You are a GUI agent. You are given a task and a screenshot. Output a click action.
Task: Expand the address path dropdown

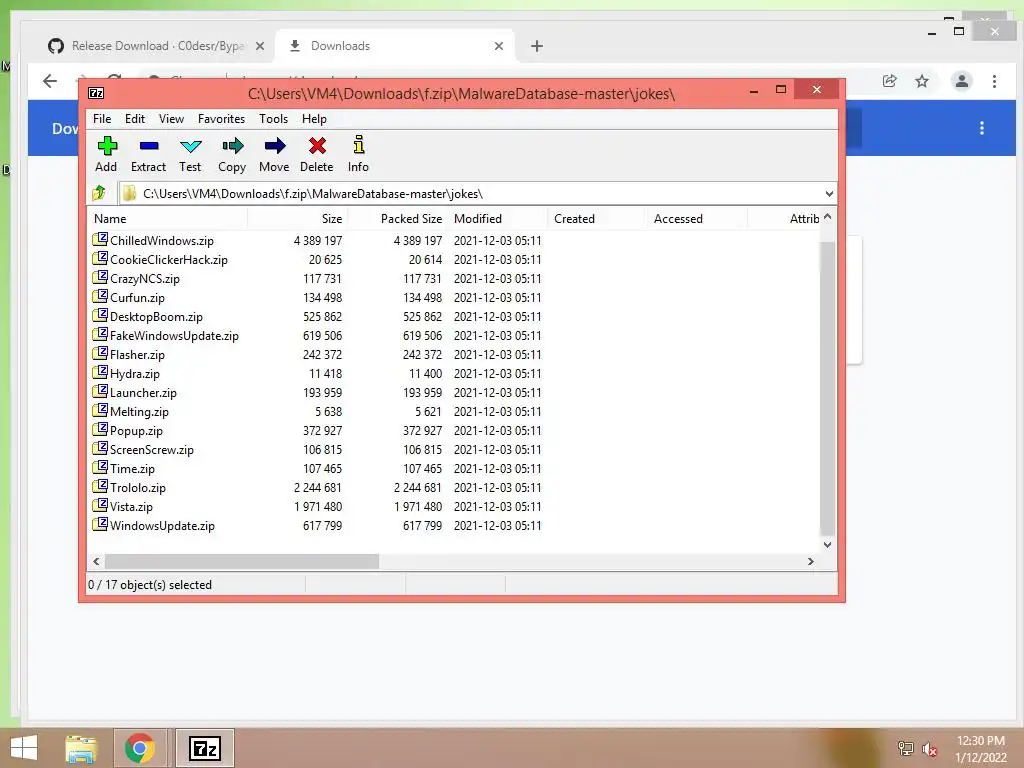pos(829,194)
